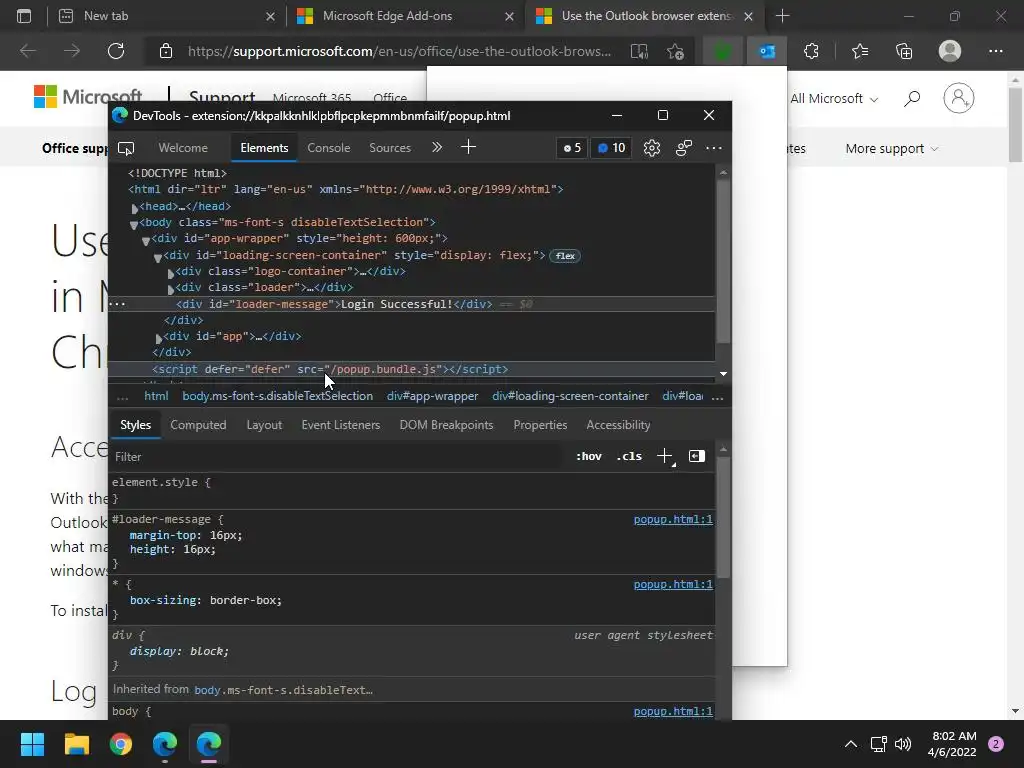
Task: Open Edge Collections icon
Action: pos(904,51)
